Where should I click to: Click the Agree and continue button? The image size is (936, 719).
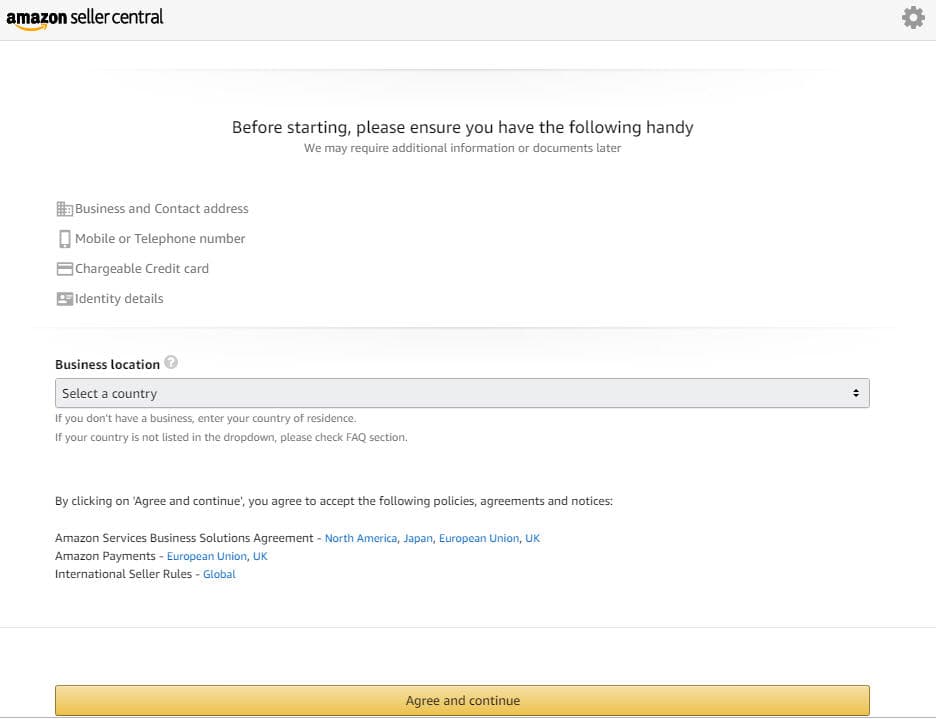(462, 700)
